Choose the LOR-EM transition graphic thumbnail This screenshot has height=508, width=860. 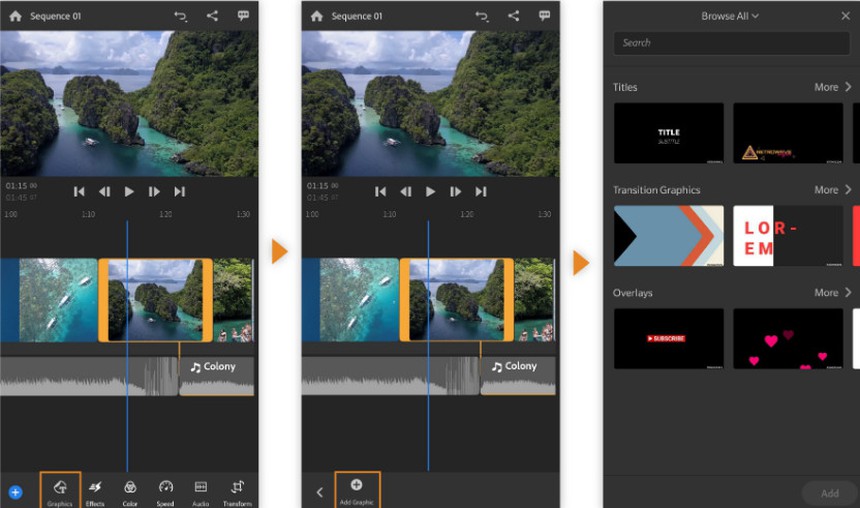[x=787, y=236]
